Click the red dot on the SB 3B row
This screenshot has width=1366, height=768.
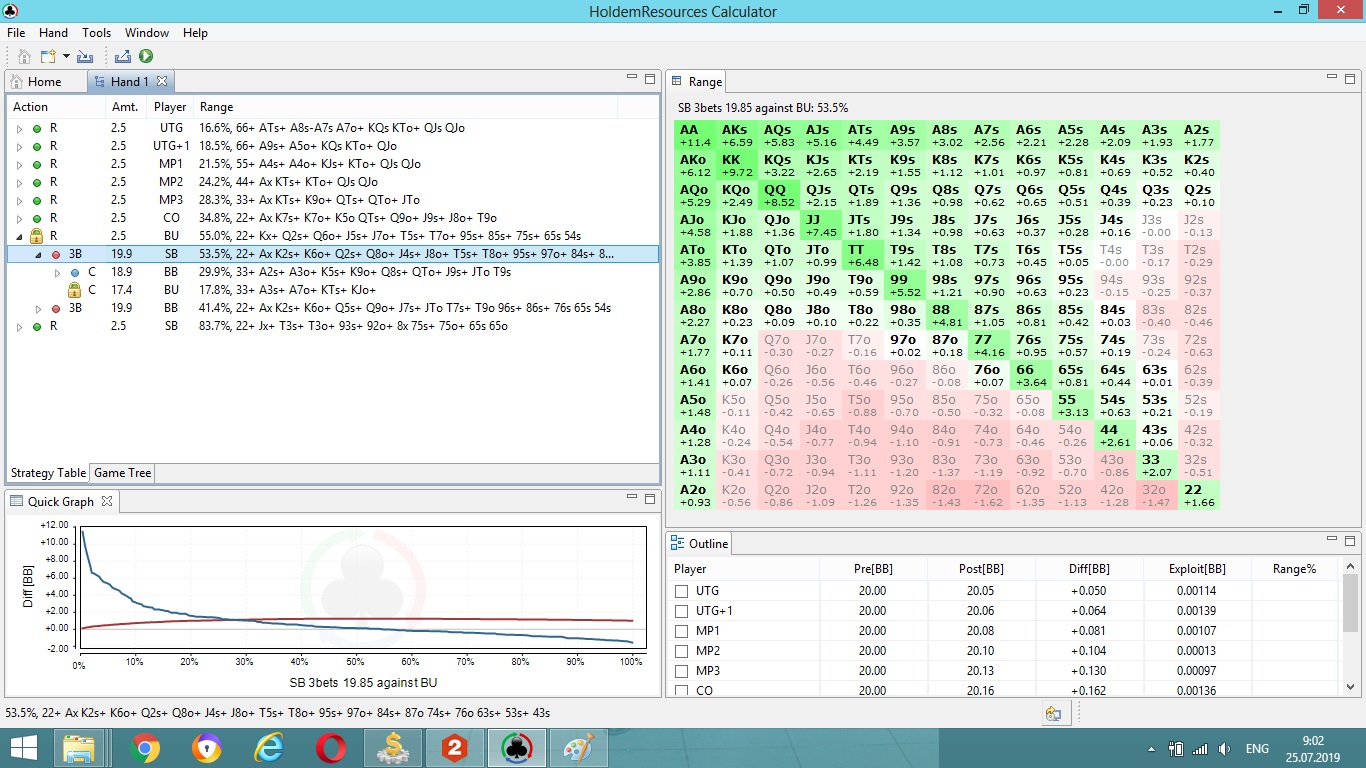pos(56,254)
